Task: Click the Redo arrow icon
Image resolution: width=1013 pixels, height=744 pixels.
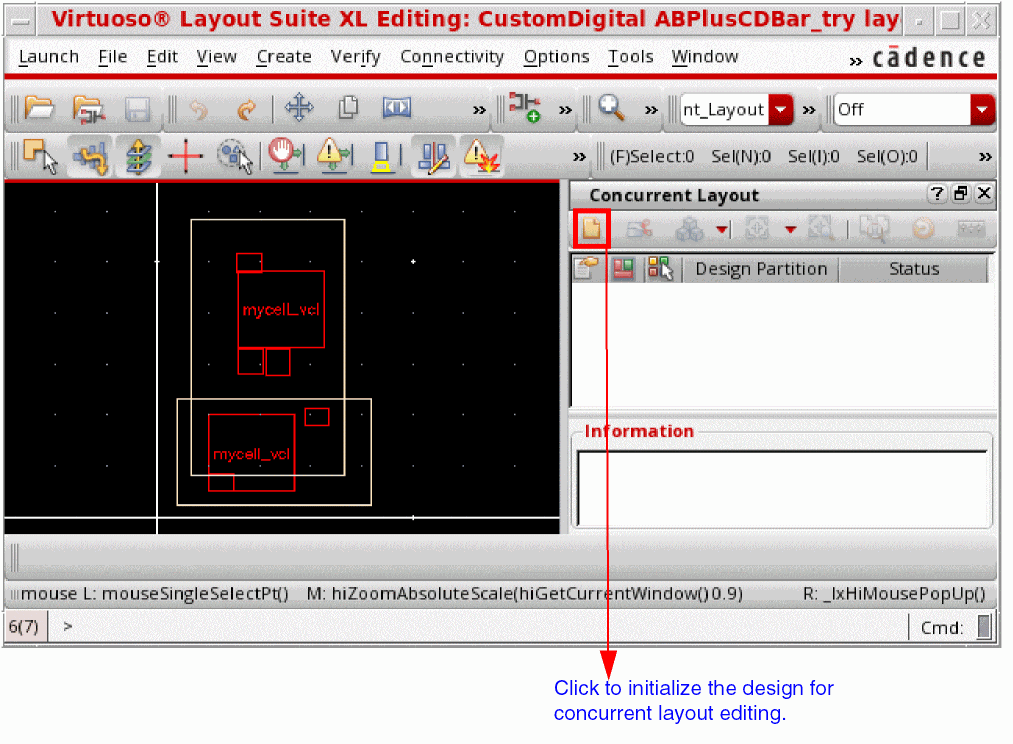Action: (x=246, y=110)
